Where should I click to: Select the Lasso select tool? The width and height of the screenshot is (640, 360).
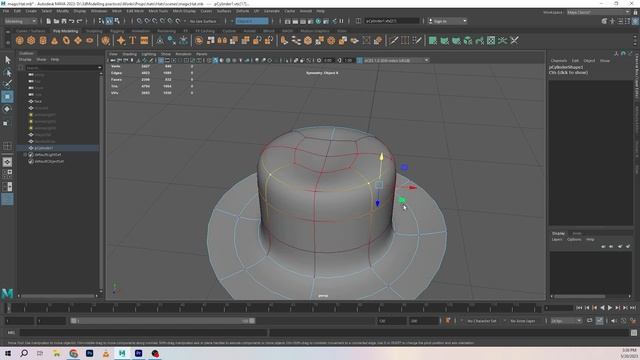coord(7,73)
